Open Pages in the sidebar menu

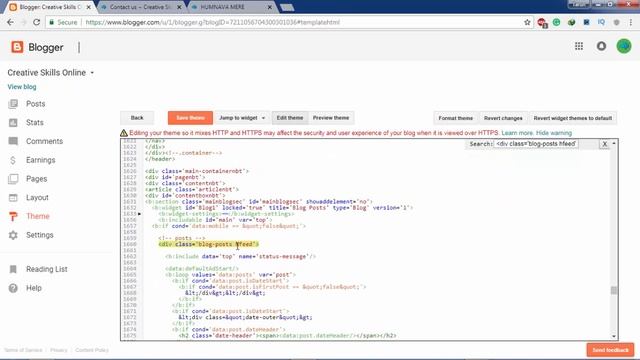point(37,179)
